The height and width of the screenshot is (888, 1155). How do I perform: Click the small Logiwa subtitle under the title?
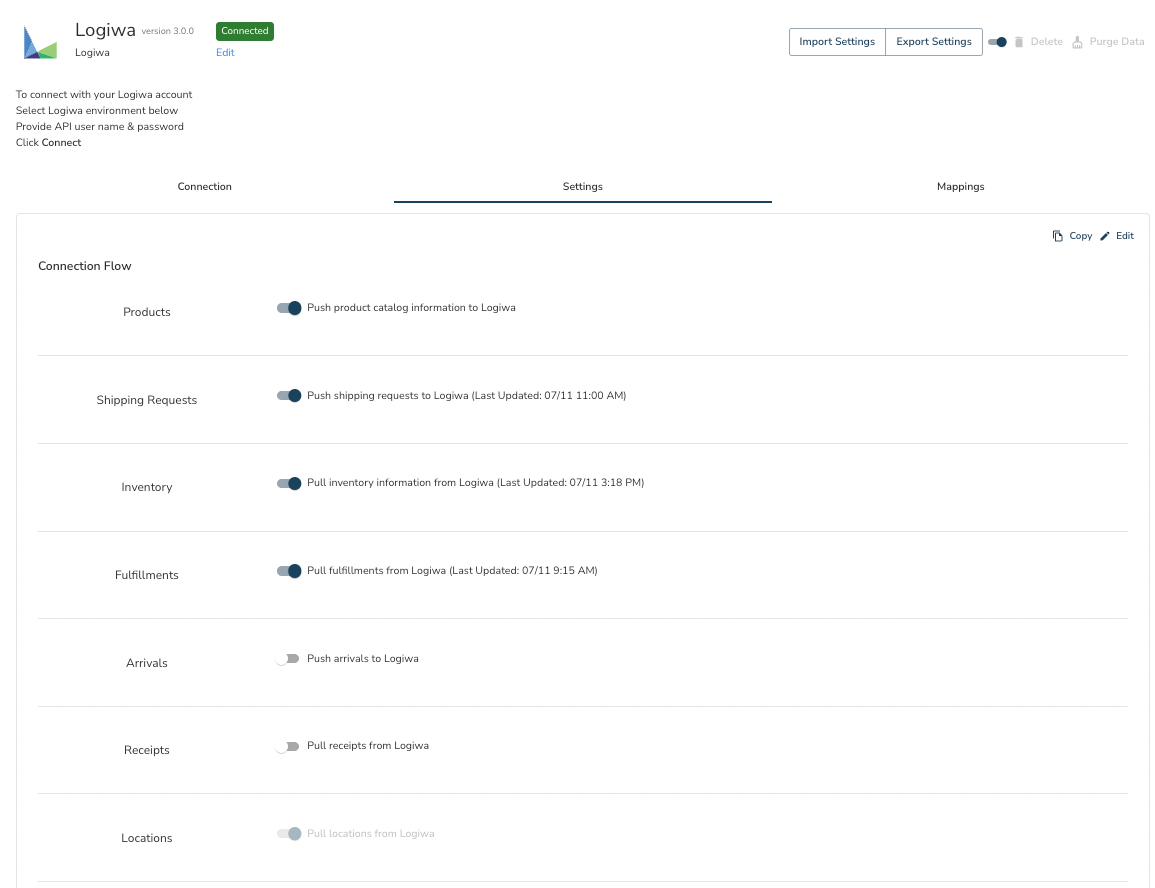click(92, 52)
